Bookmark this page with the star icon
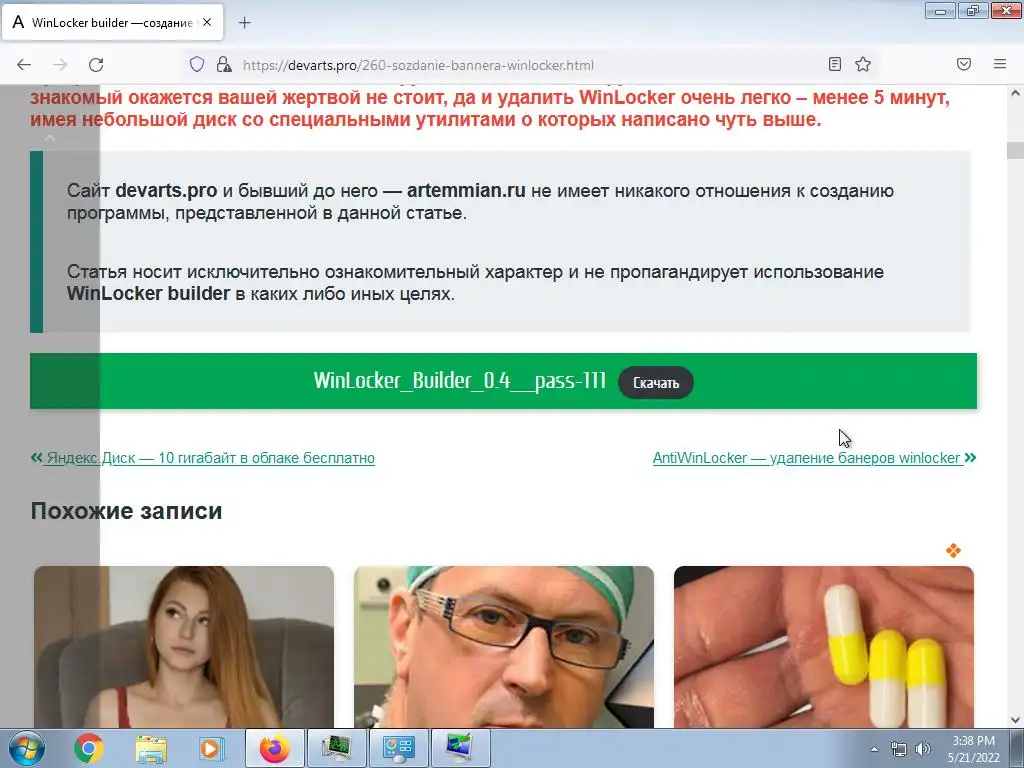 863,64
